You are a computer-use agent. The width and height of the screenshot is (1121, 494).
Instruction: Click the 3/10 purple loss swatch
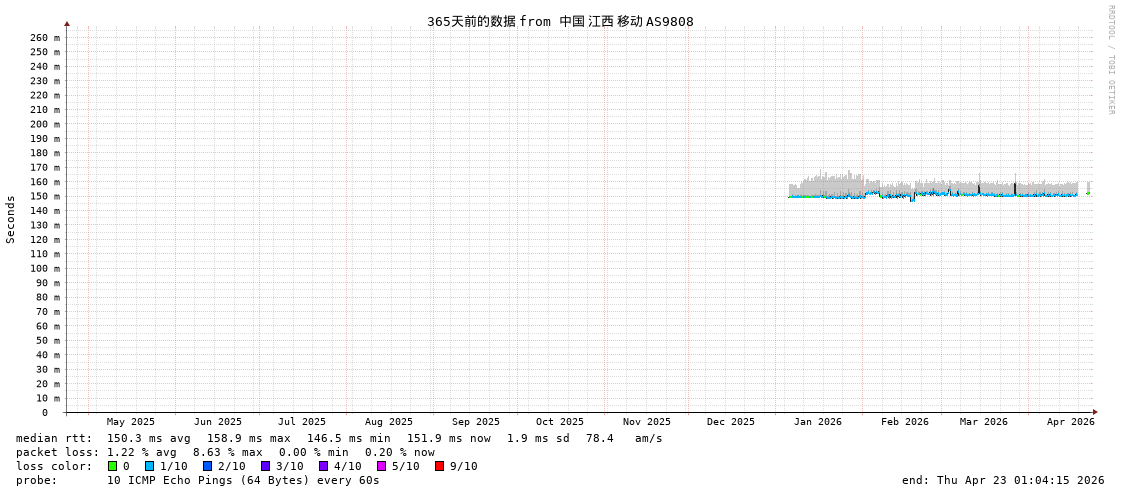click(265, 466)
